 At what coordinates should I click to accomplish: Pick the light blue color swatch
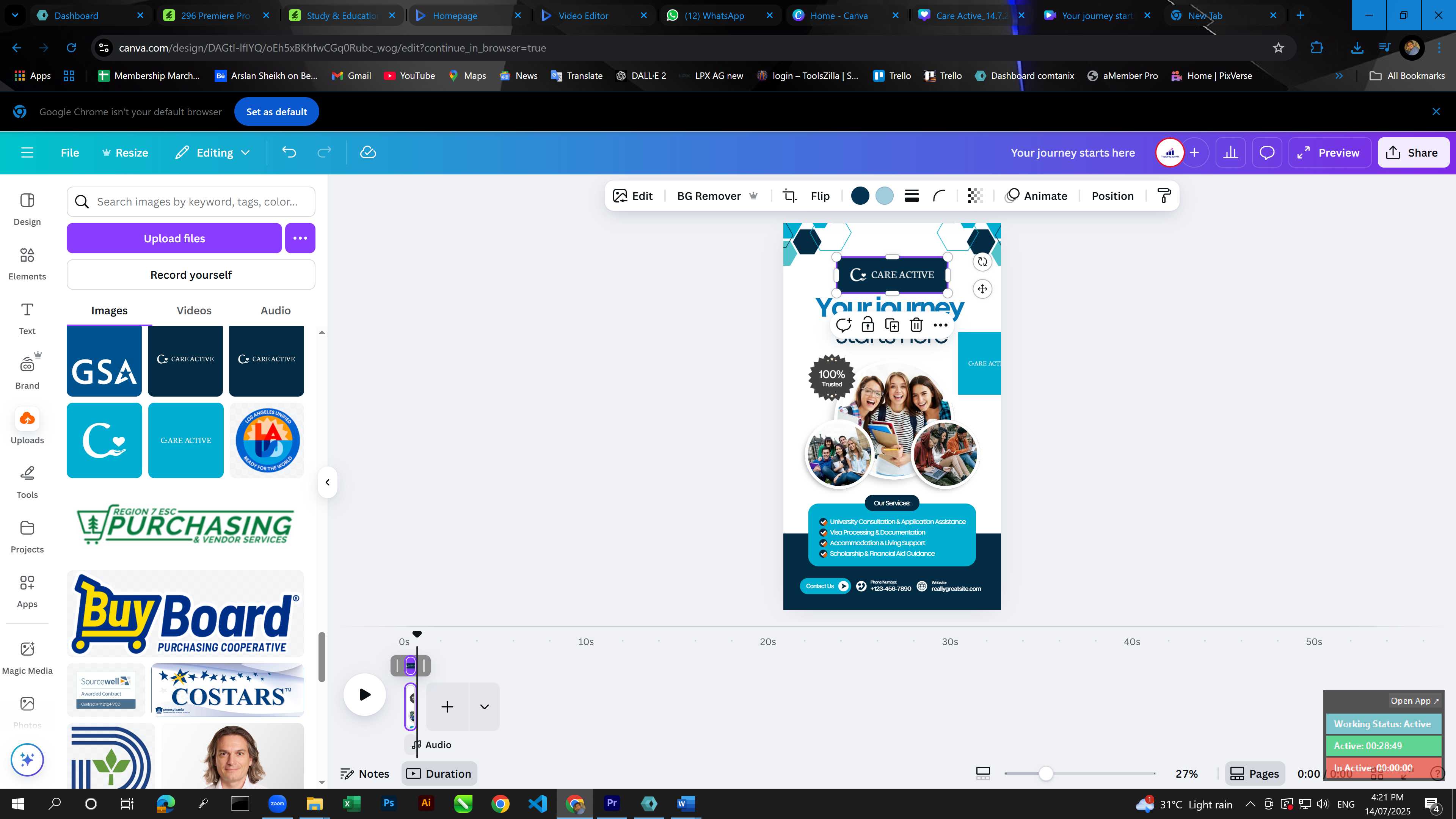coord(885,196)
